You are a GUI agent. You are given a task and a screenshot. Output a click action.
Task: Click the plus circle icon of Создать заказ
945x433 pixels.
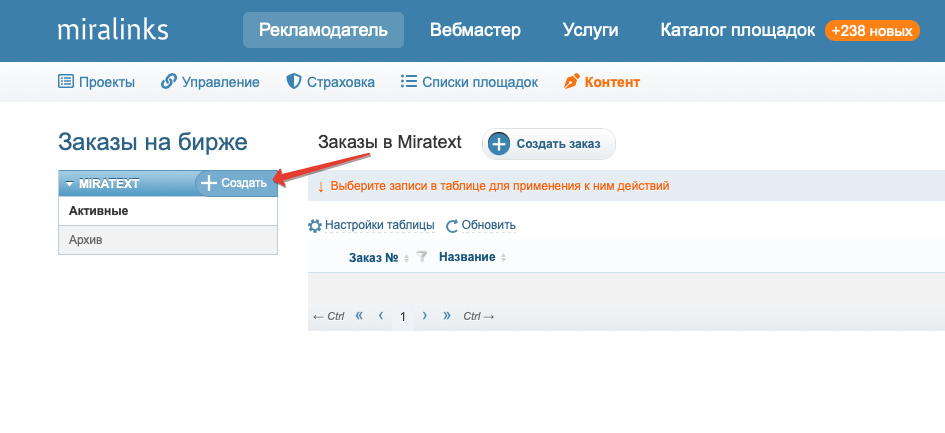pos(499,144)
